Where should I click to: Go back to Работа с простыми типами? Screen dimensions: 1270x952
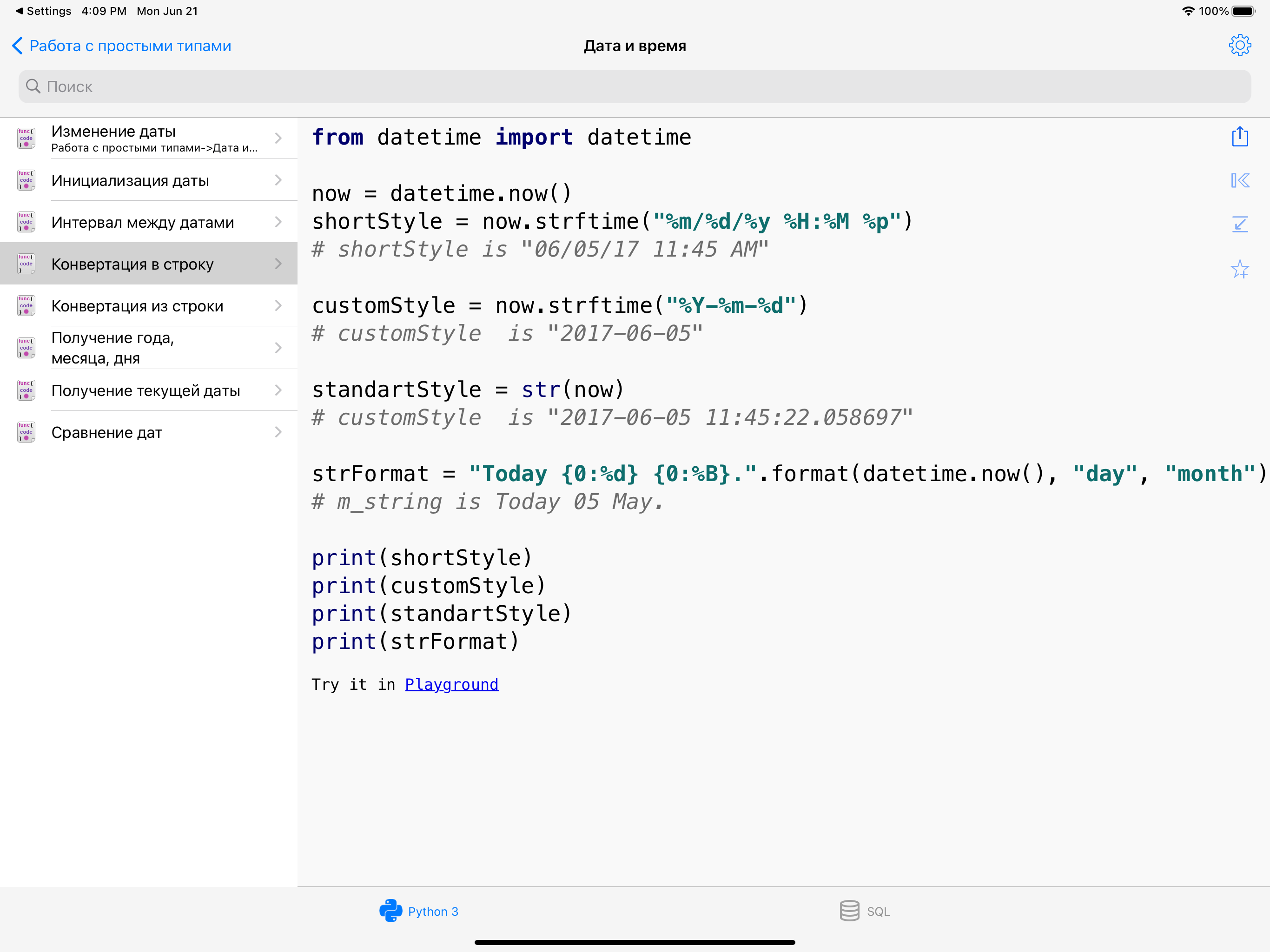[122, 46]
